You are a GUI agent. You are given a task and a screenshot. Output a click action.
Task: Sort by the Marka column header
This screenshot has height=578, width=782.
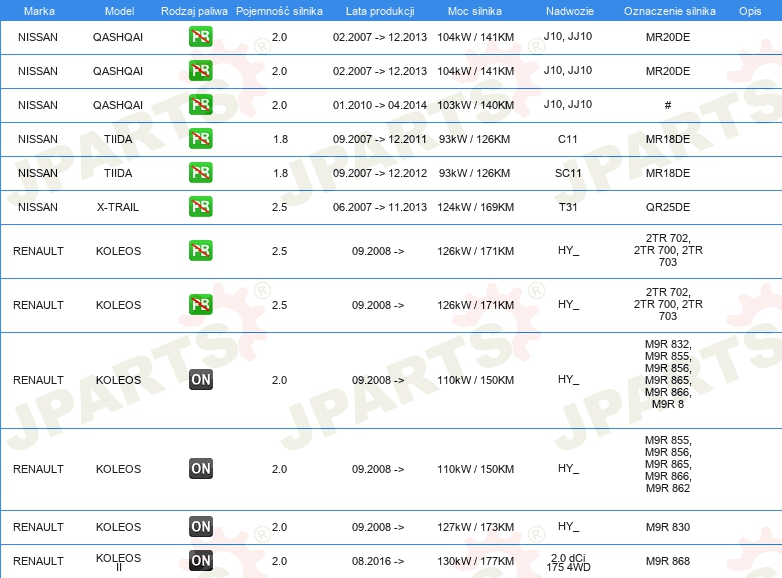point(39,11)
